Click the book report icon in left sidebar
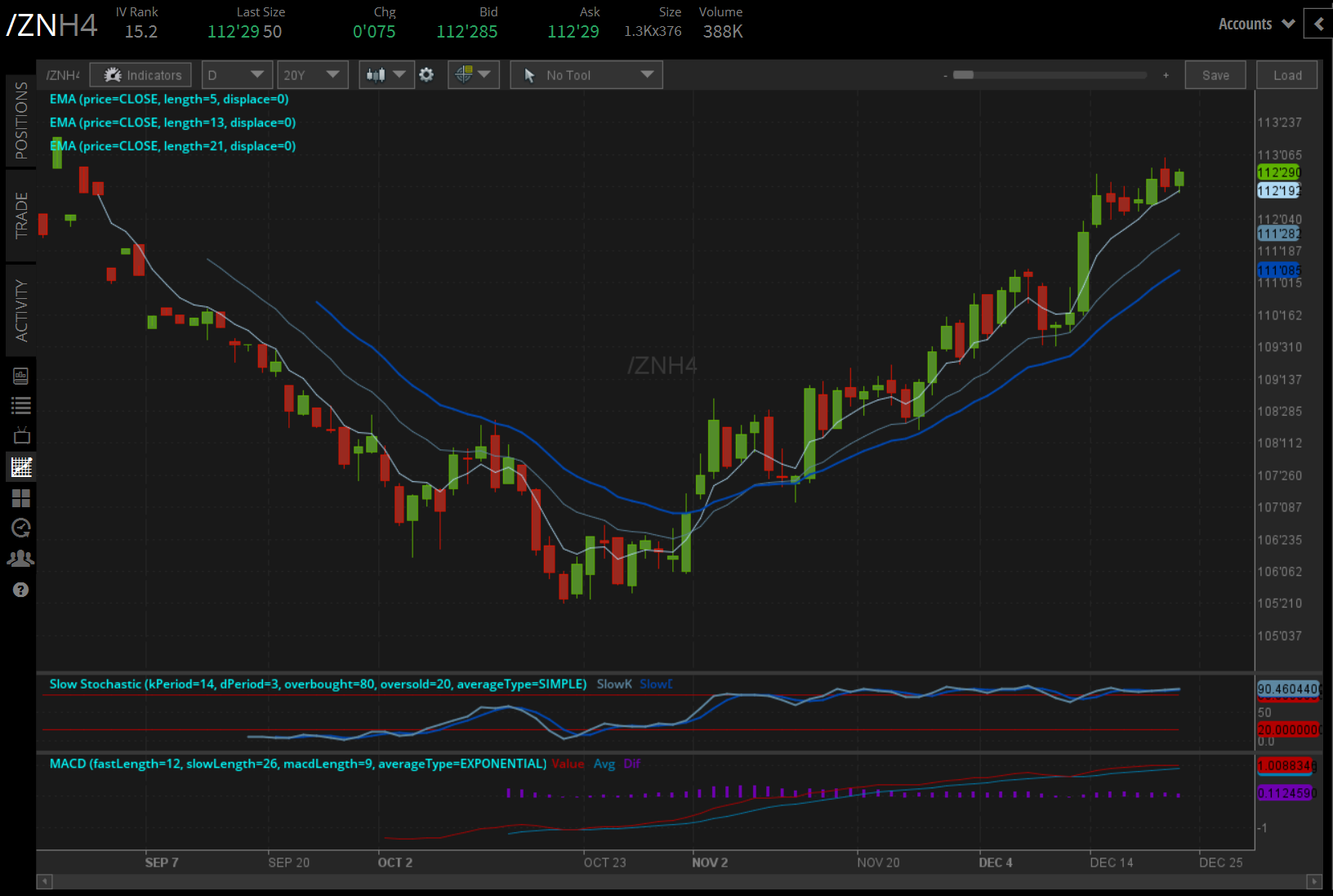The image size is (1333, 896). [x=21, y=374]
